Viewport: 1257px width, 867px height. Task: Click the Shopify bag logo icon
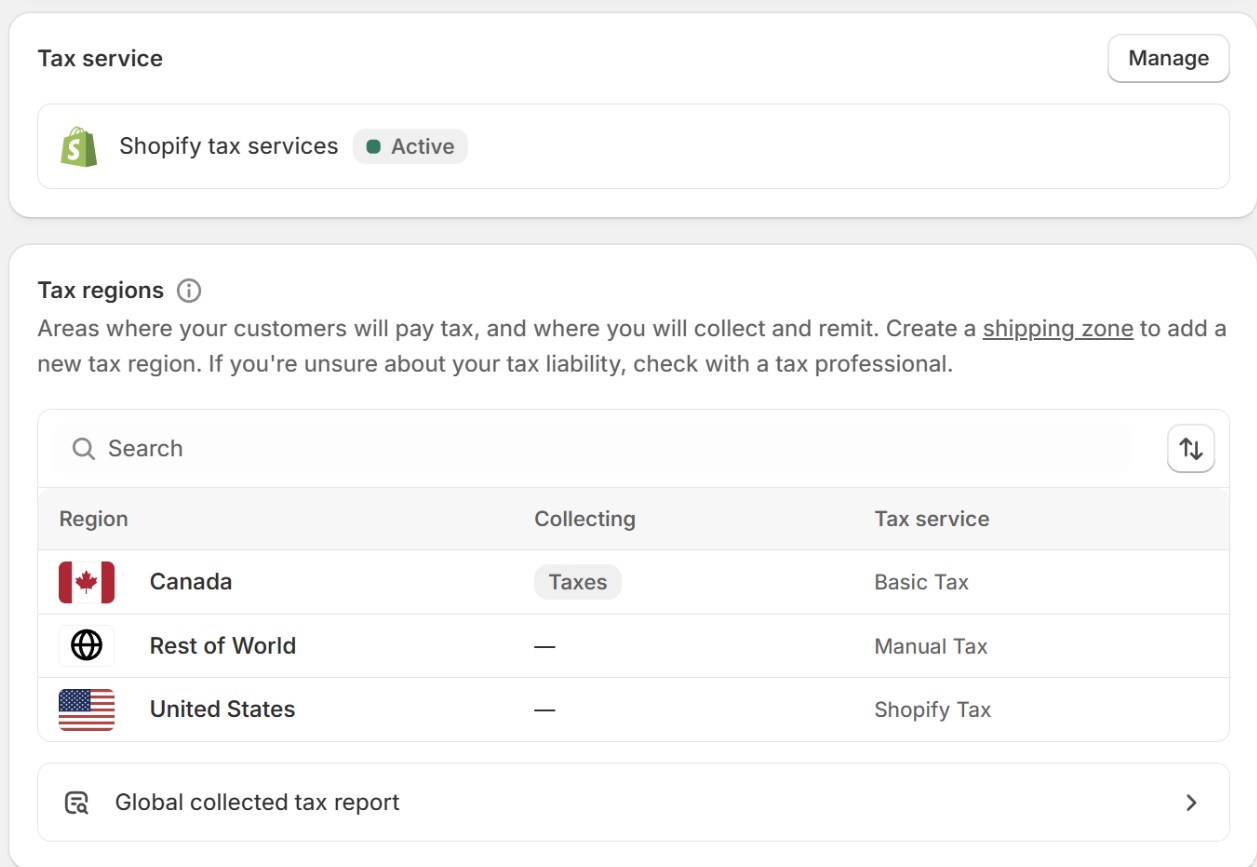click(79, 147)
